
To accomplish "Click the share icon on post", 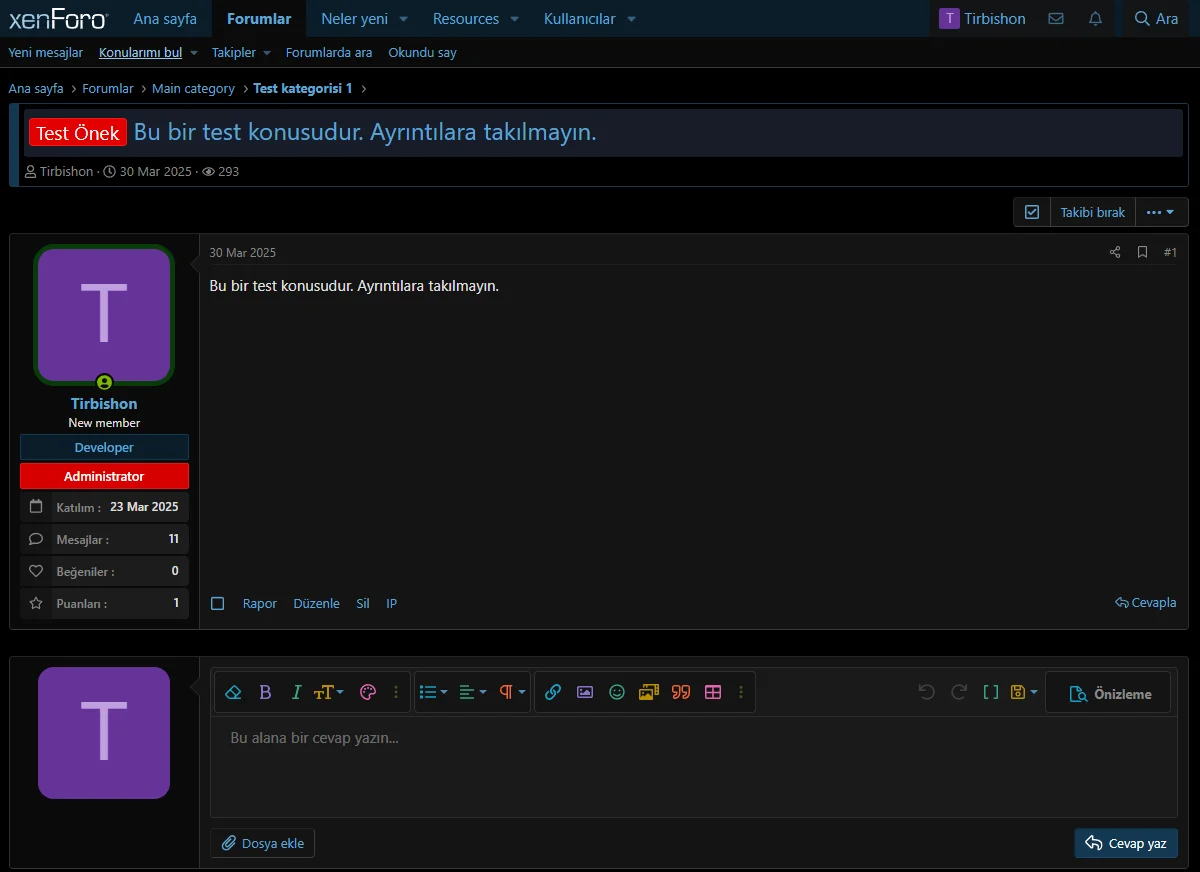I will point(1115,252).
